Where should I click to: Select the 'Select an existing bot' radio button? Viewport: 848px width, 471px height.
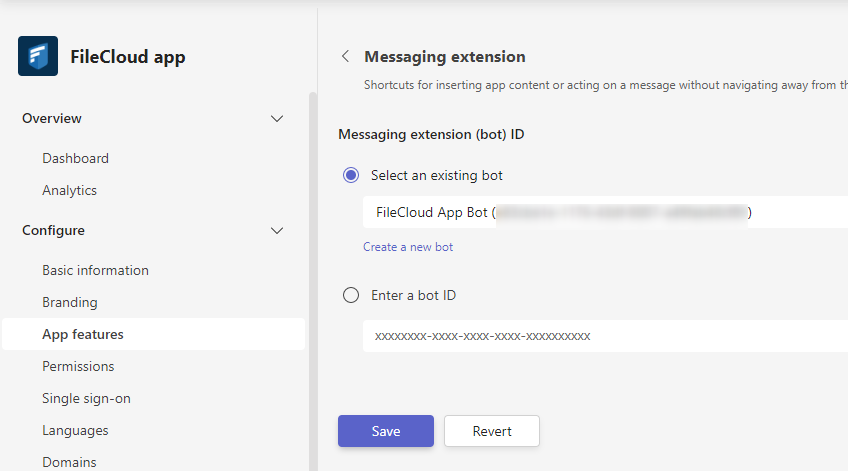click(x=351, y=175)
